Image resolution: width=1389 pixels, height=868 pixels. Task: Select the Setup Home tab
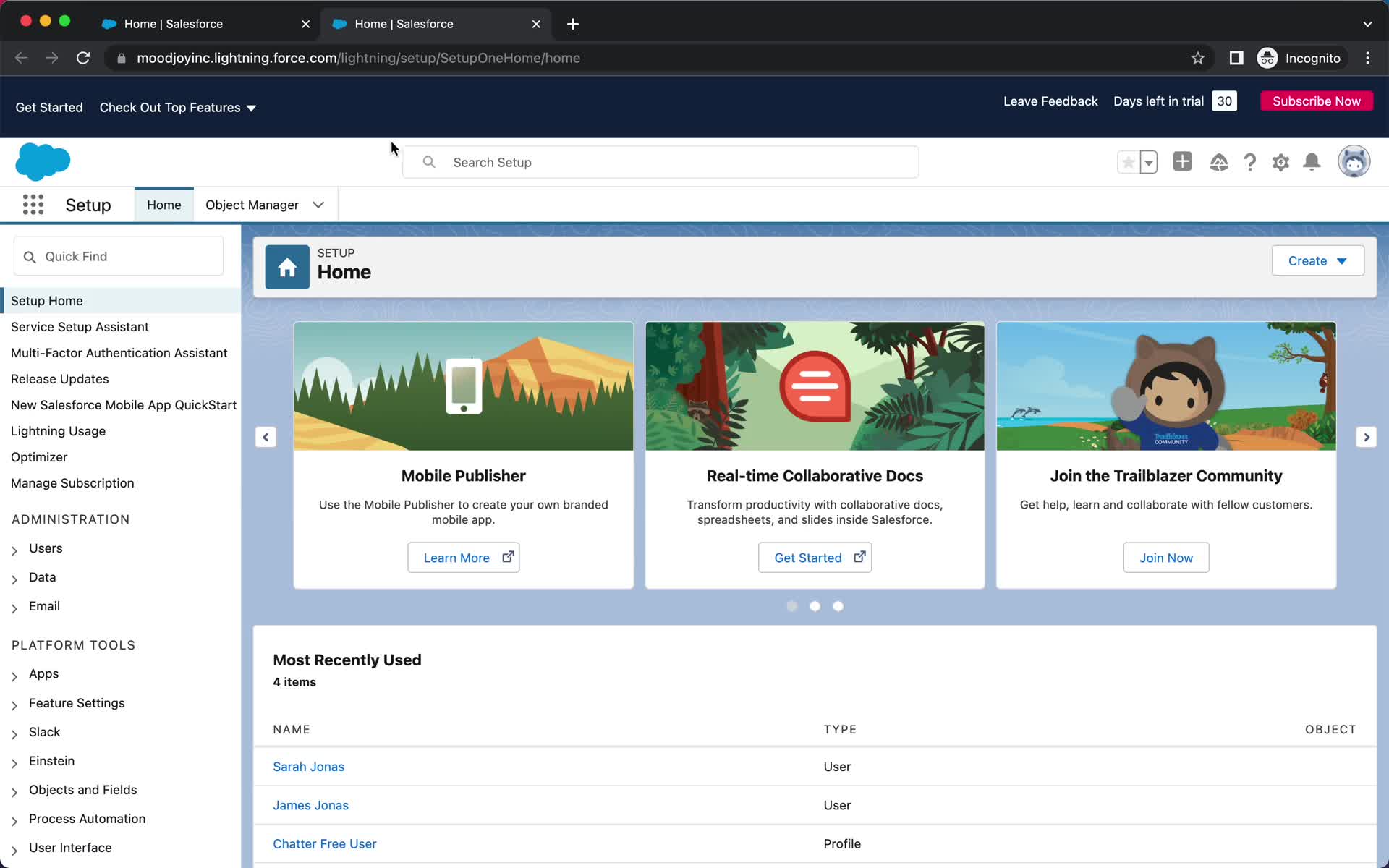coord(47,300)
